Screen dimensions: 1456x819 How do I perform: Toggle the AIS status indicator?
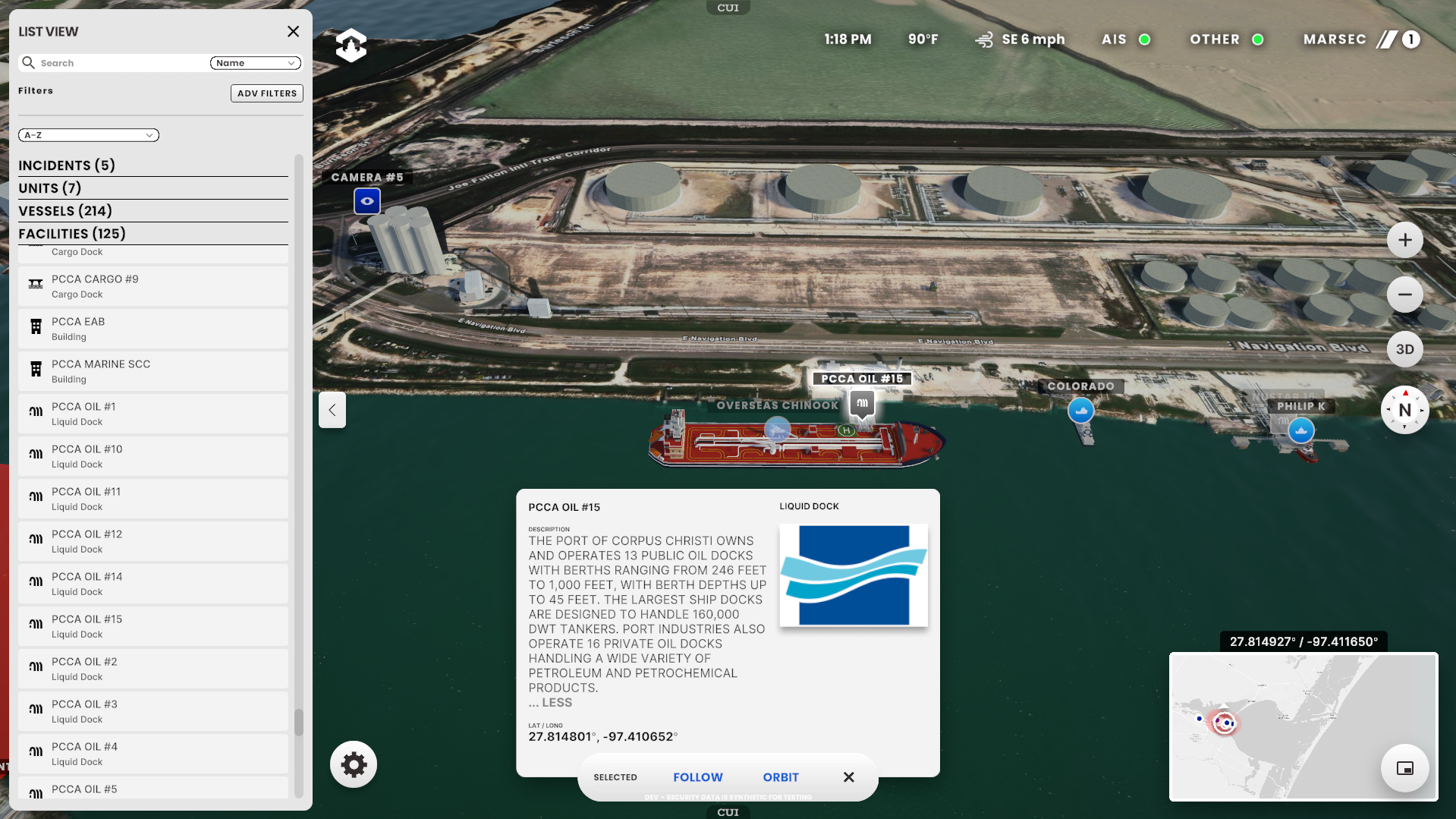pyautogui.click(x=1144, y=39)
